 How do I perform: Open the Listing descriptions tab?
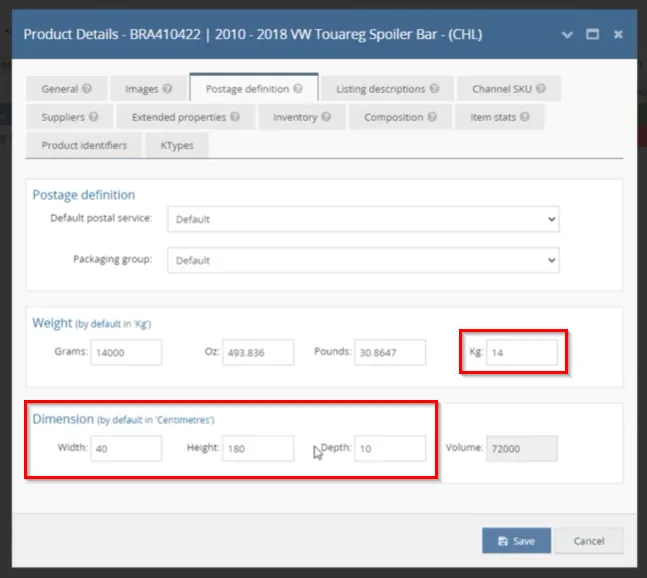pyautogui.click(x=387, y=89)
